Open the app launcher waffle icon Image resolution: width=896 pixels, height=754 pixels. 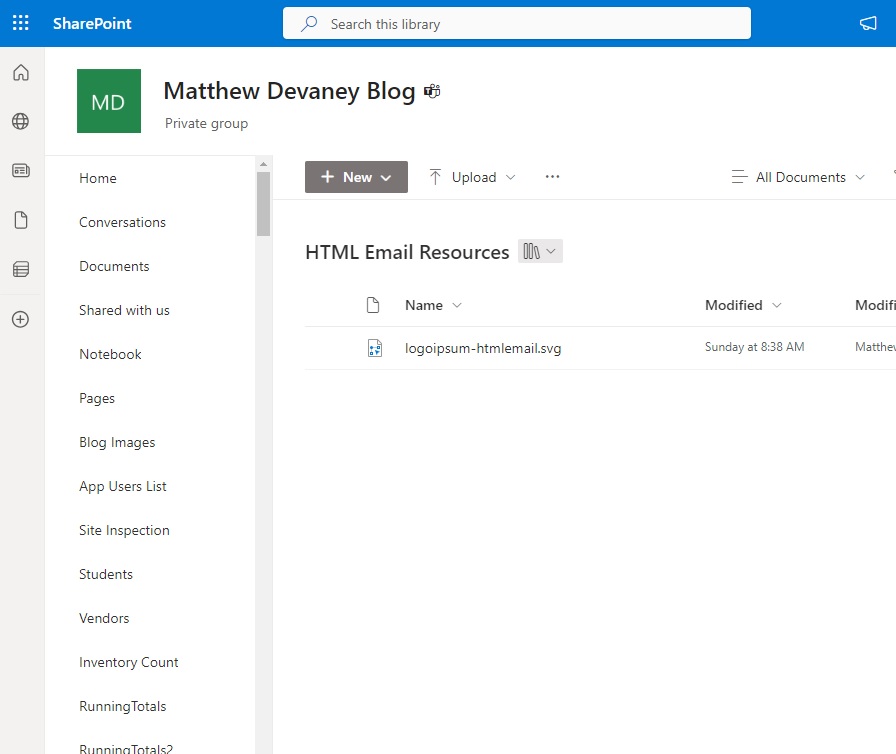[x=21, y=23]
